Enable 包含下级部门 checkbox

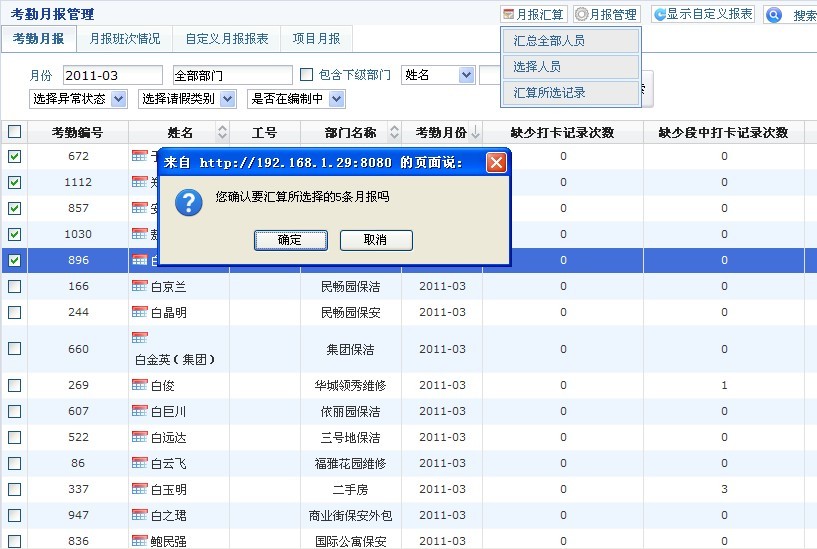pyautogui.click(x=306, y=75)
